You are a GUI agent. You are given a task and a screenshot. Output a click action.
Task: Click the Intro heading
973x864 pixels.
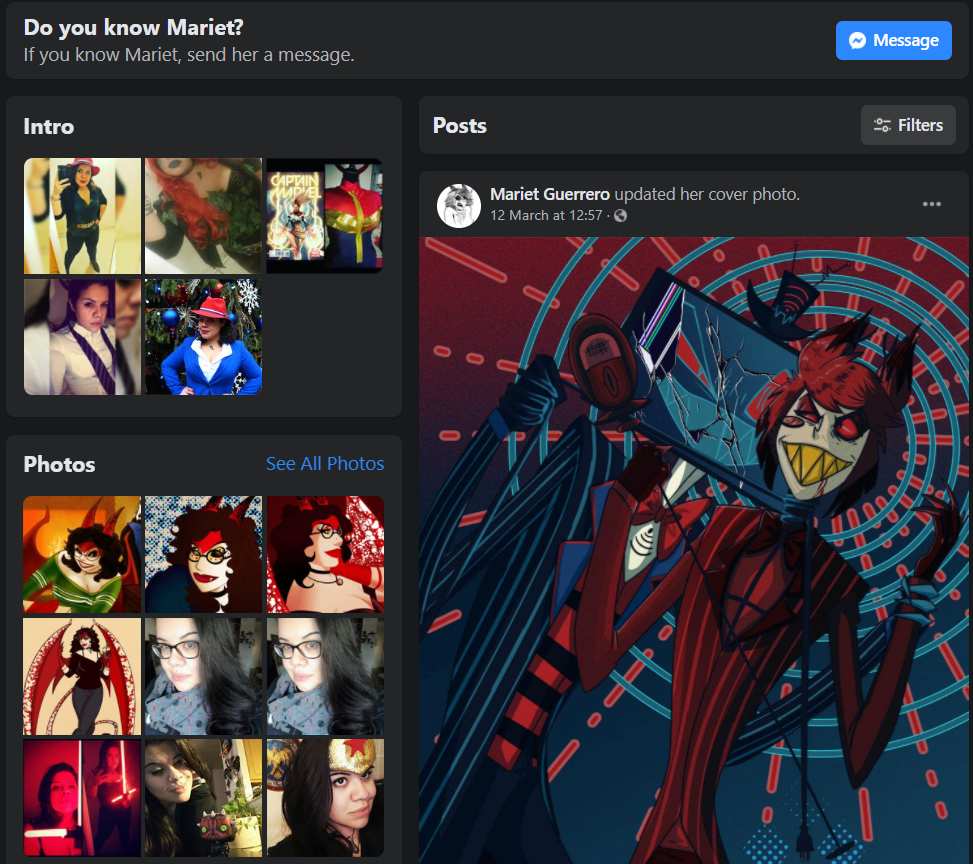48,127
